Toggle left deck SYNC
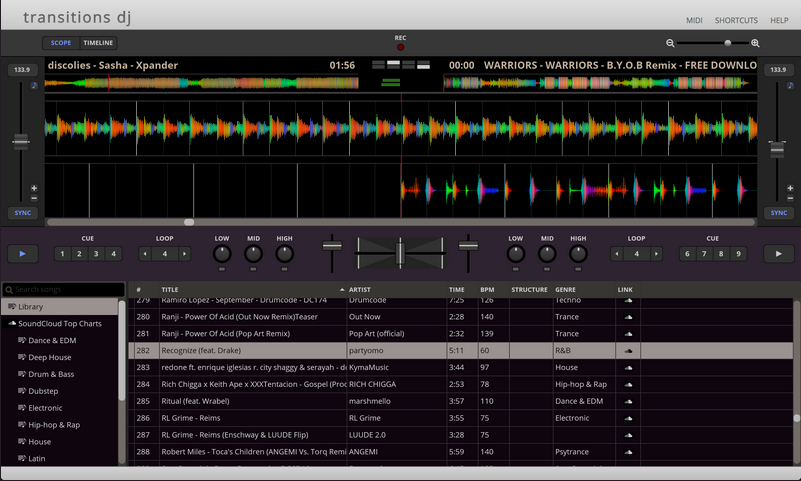 pos(22,213)
